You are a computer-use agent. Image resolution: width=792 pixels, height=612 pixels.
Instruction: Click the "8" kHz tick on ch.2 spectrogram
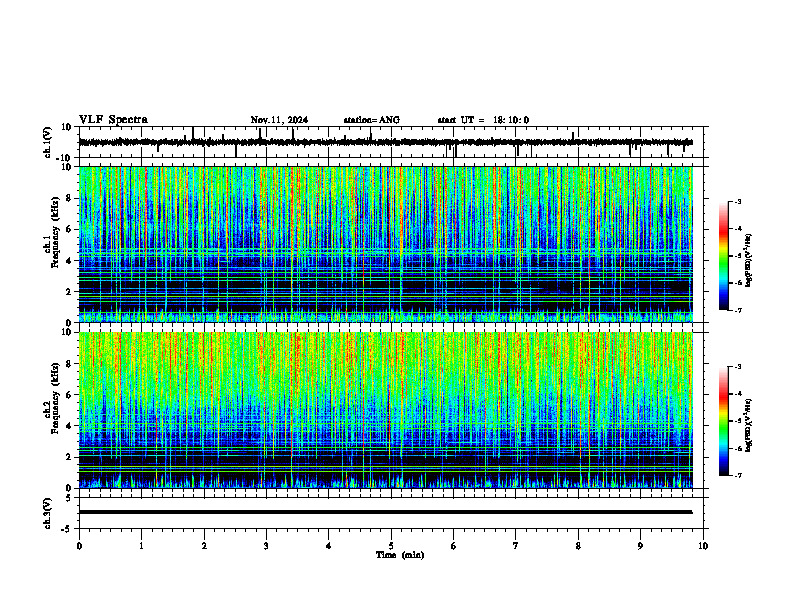(70, 364)
